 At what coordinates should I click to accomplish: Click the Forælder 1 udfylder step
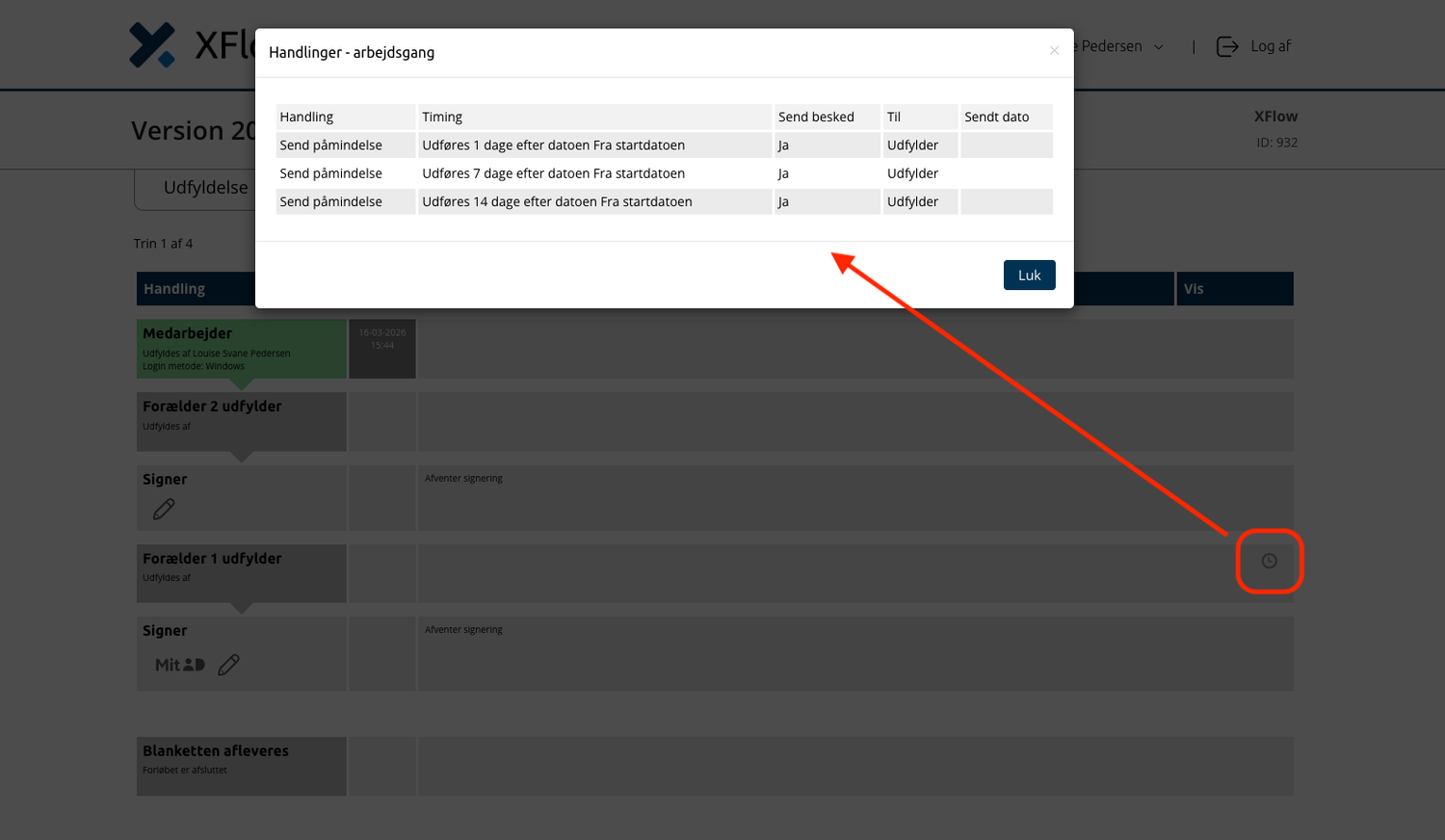[242, 573]
